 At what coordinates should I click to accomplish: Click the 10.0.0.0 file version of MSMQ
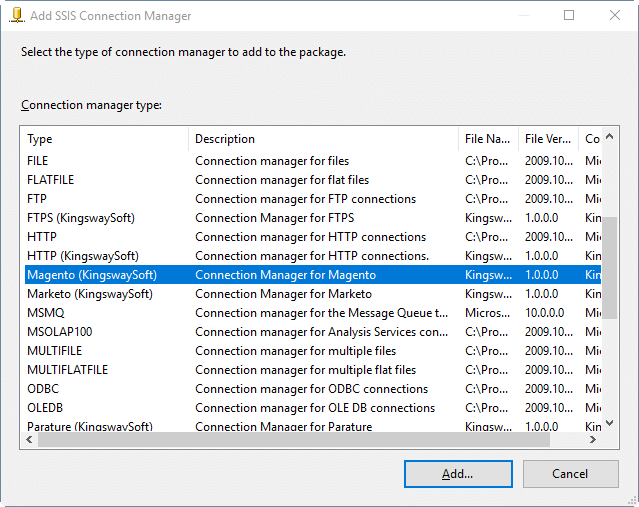[x=544, y=313]
